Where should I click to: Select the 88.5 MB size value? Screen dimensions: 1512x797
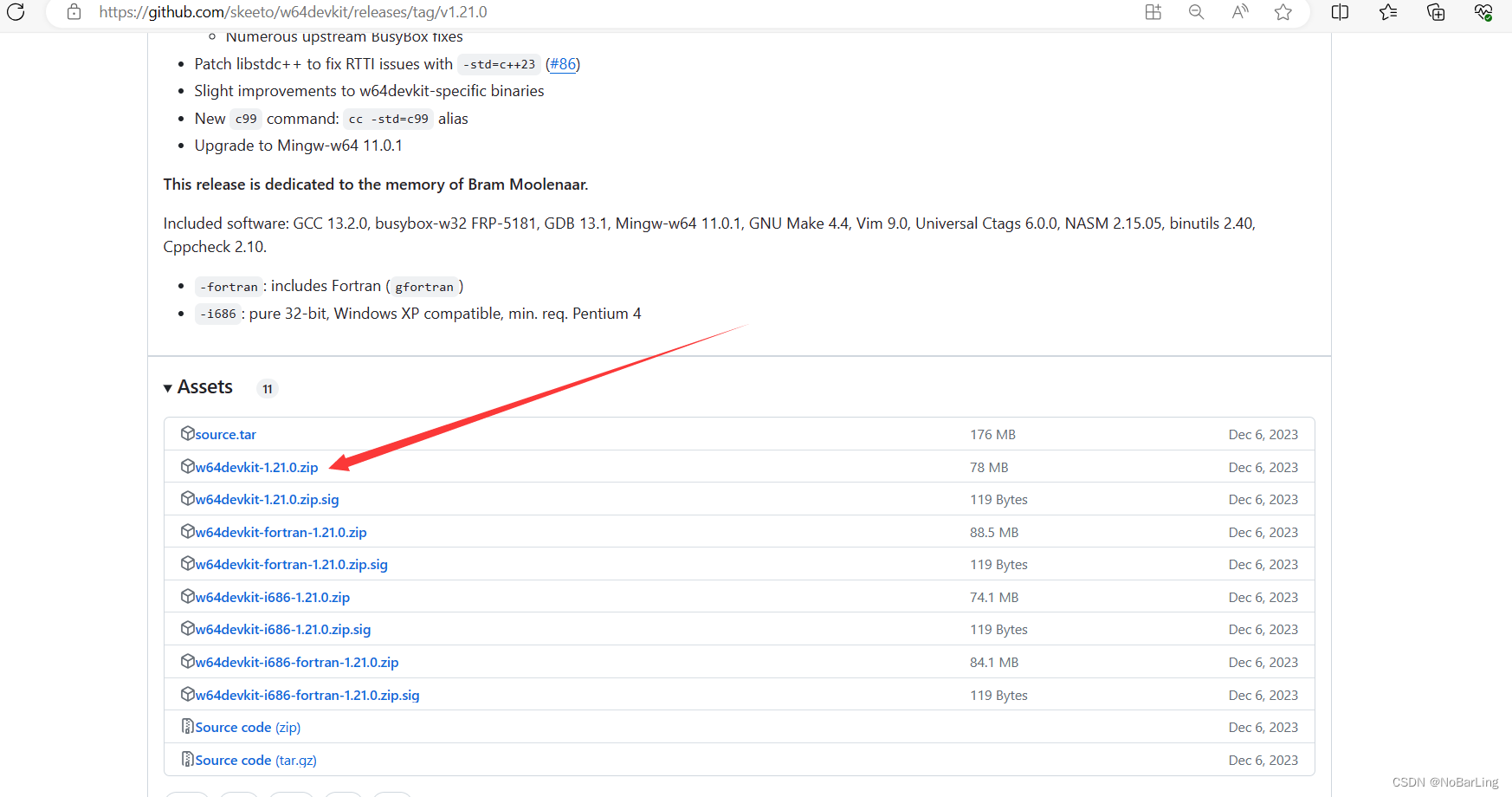click(x=994, y=533)
